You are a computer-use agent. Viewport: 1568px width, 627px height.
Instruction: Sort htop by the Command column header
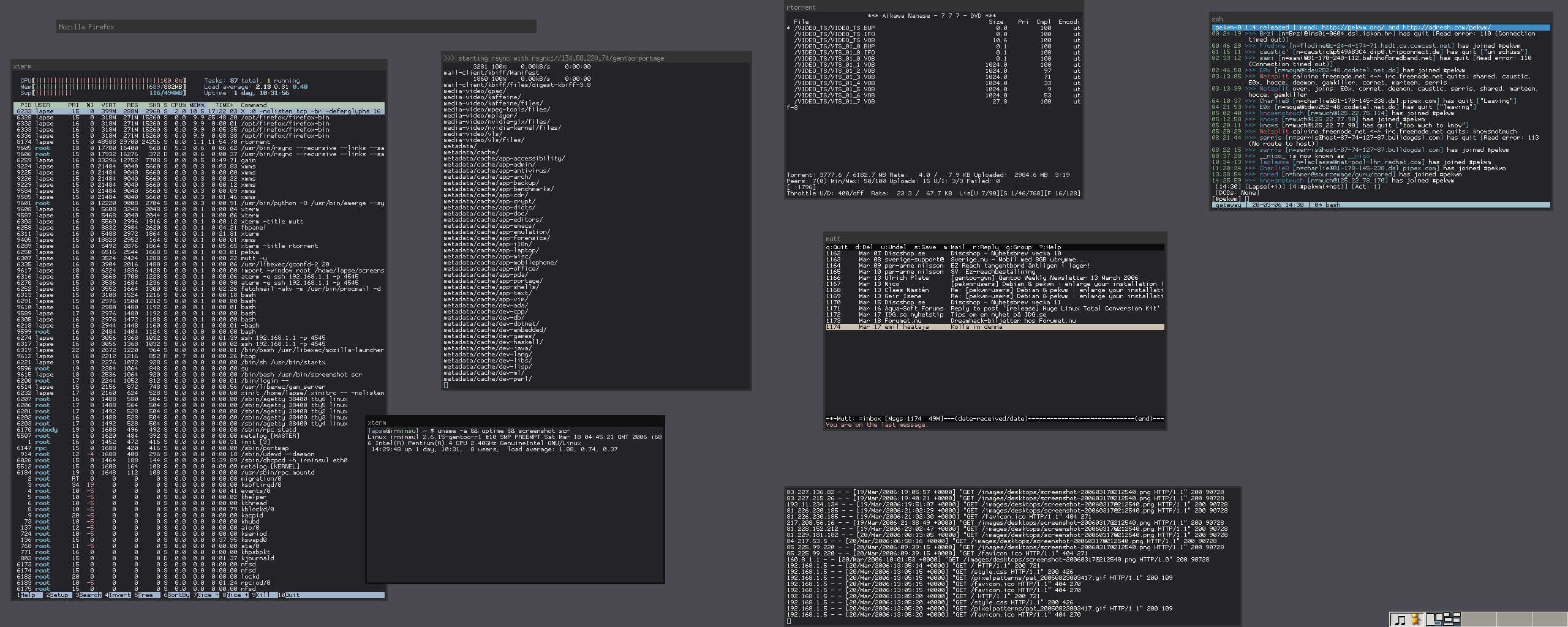(254, 105)
